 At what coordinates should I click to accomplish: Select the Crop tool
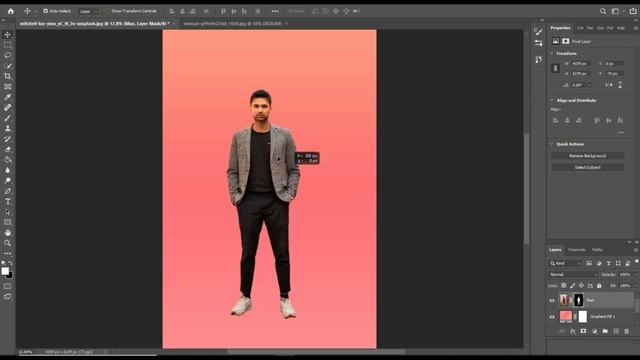tap(7, 76)
